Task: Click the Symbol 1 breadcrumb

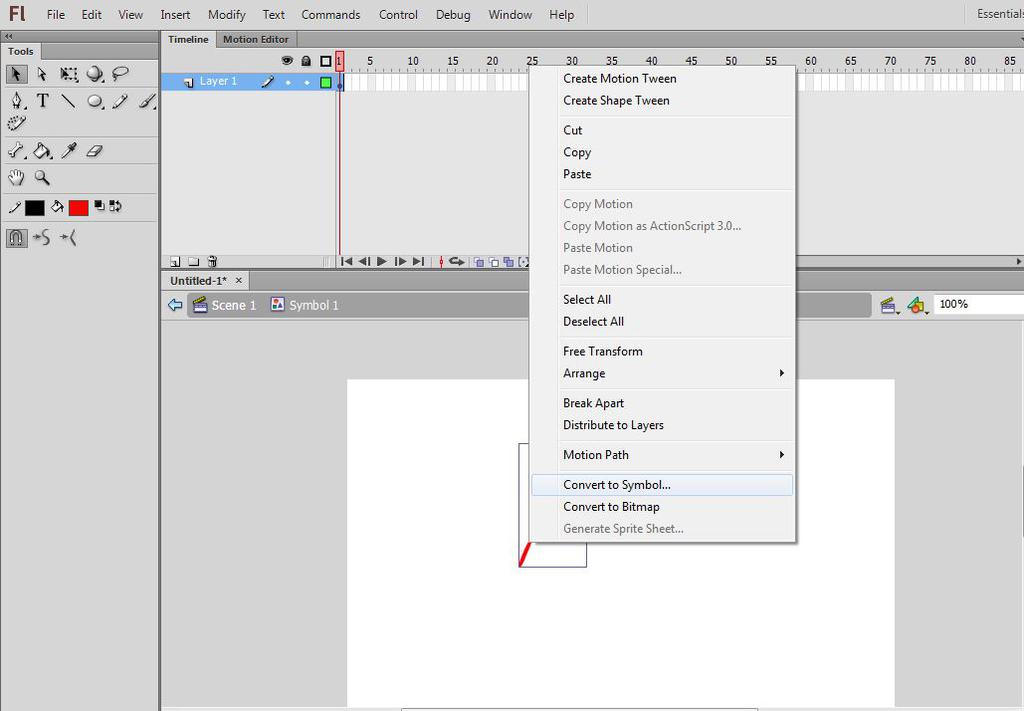Action: (x=305, y=305)
